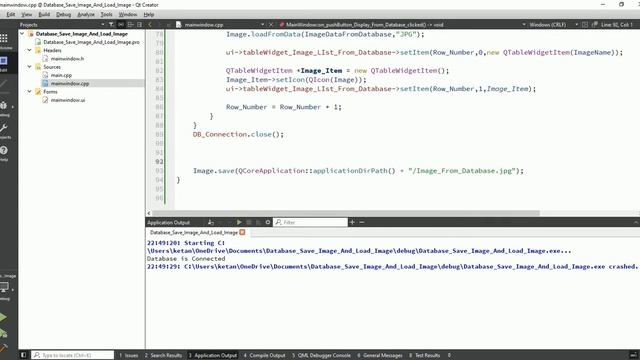
Task: Click DB_Connection.close() code line
Action: click(x=238, y=134)
